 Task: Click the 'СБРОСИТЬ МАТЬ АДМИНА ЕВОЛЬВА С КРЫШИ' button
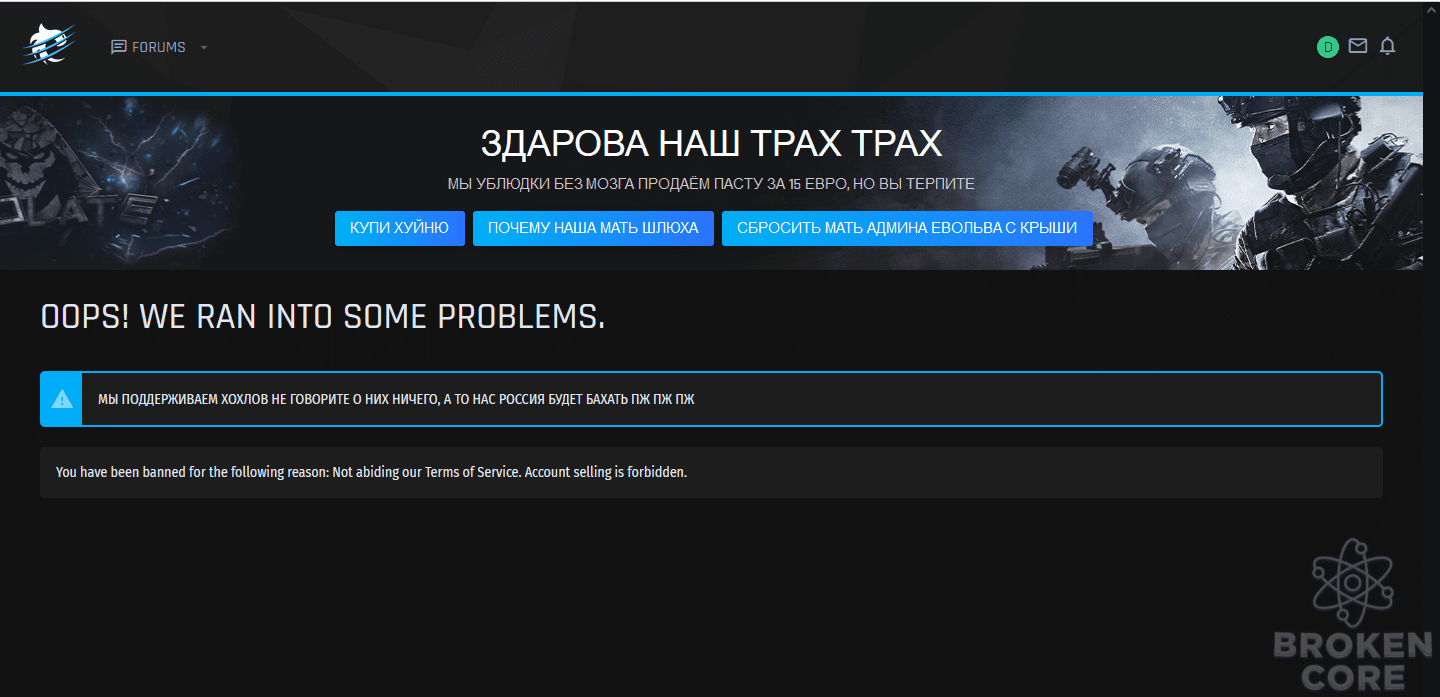pyautogui.click(x=907, y=228)
